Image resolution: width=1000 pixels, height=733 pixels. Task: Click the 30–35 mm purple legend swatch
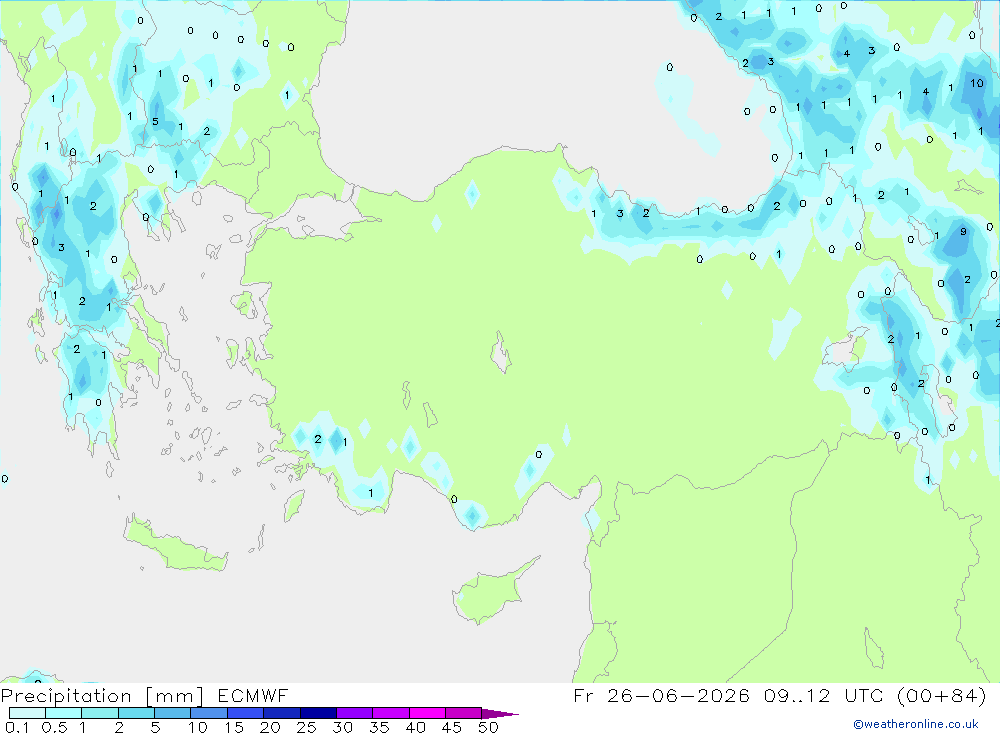pyautogui.click(x=355, y=713)
